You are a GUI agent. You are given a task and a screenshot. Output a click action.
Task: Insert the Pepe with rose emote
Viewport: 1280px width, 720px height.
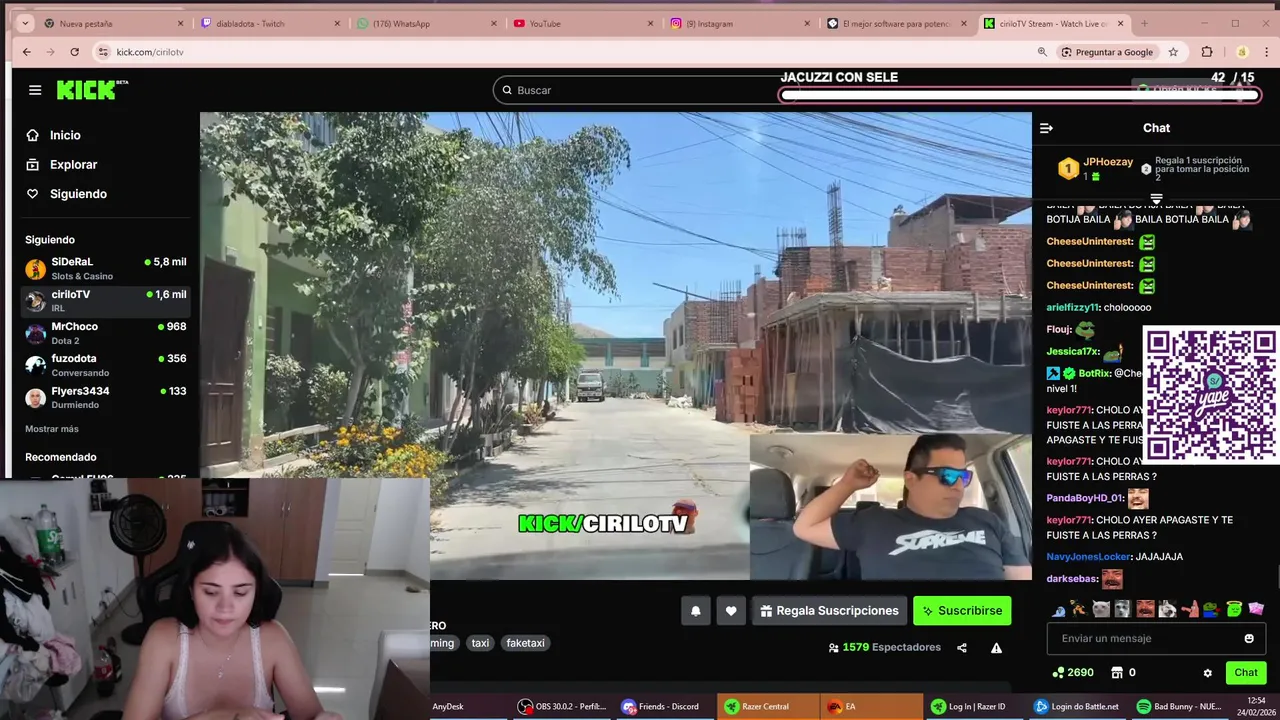[x=1212, y=608]
